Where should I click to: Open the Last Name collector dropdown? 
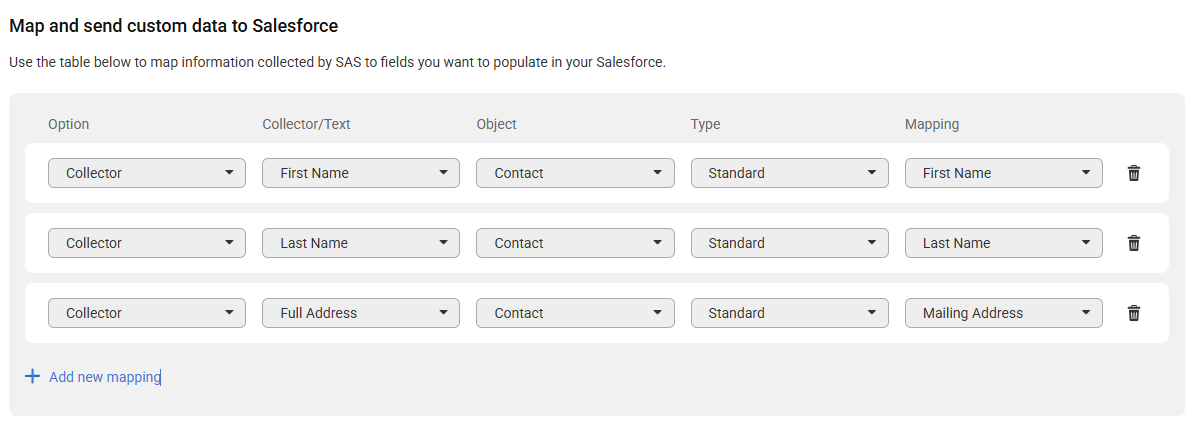click(361, 243)
